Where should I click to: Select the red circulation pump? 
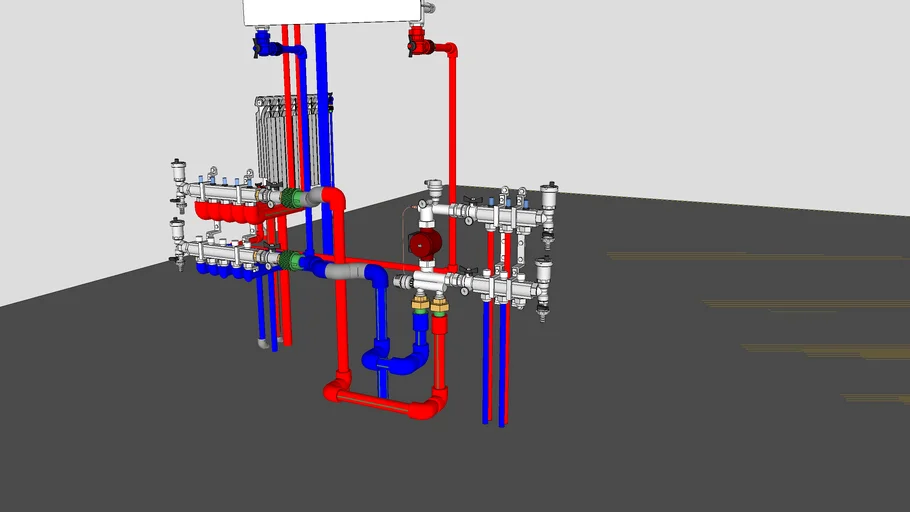click(x=425, y=244)
